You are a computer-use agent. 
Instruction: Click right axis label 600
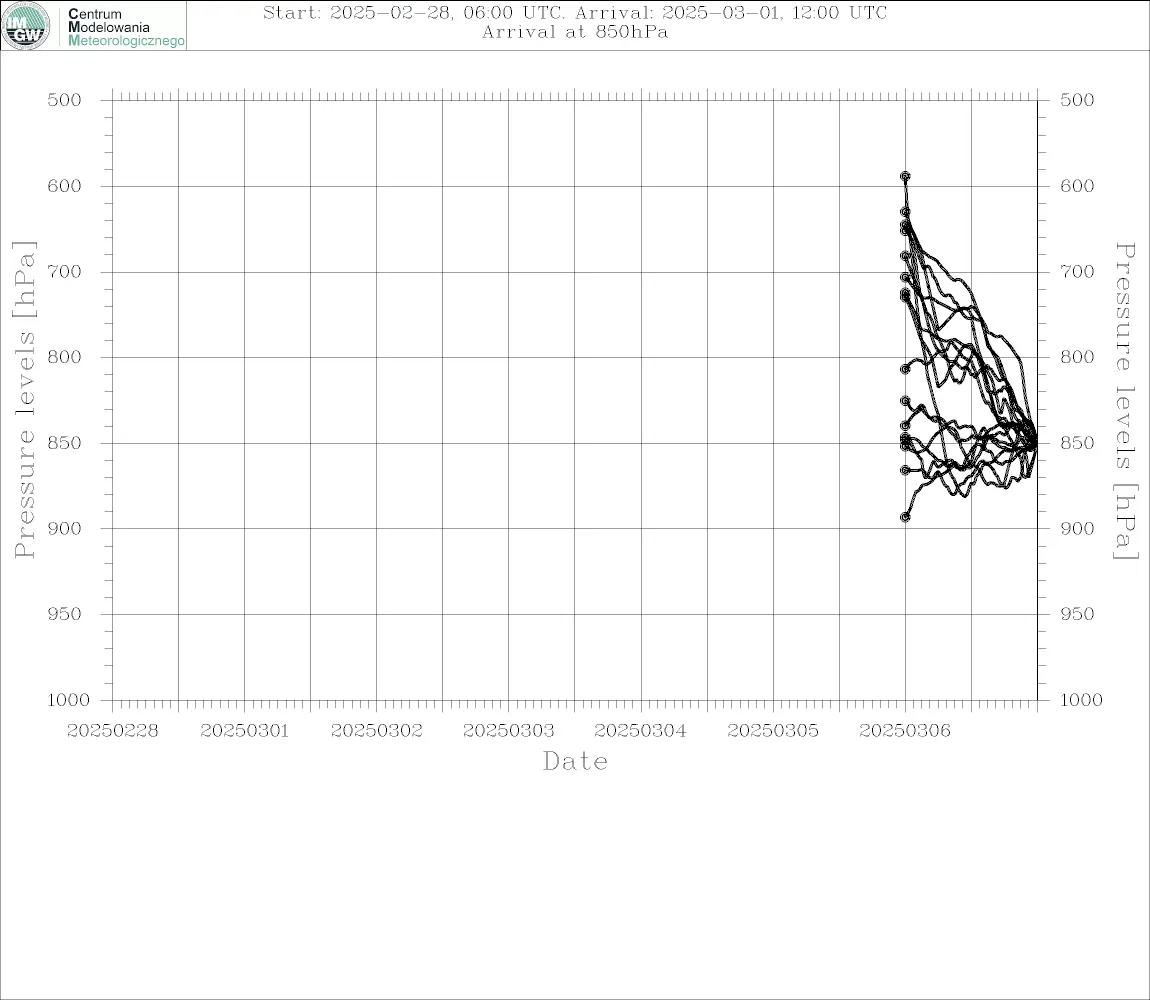coord(1077,186)
